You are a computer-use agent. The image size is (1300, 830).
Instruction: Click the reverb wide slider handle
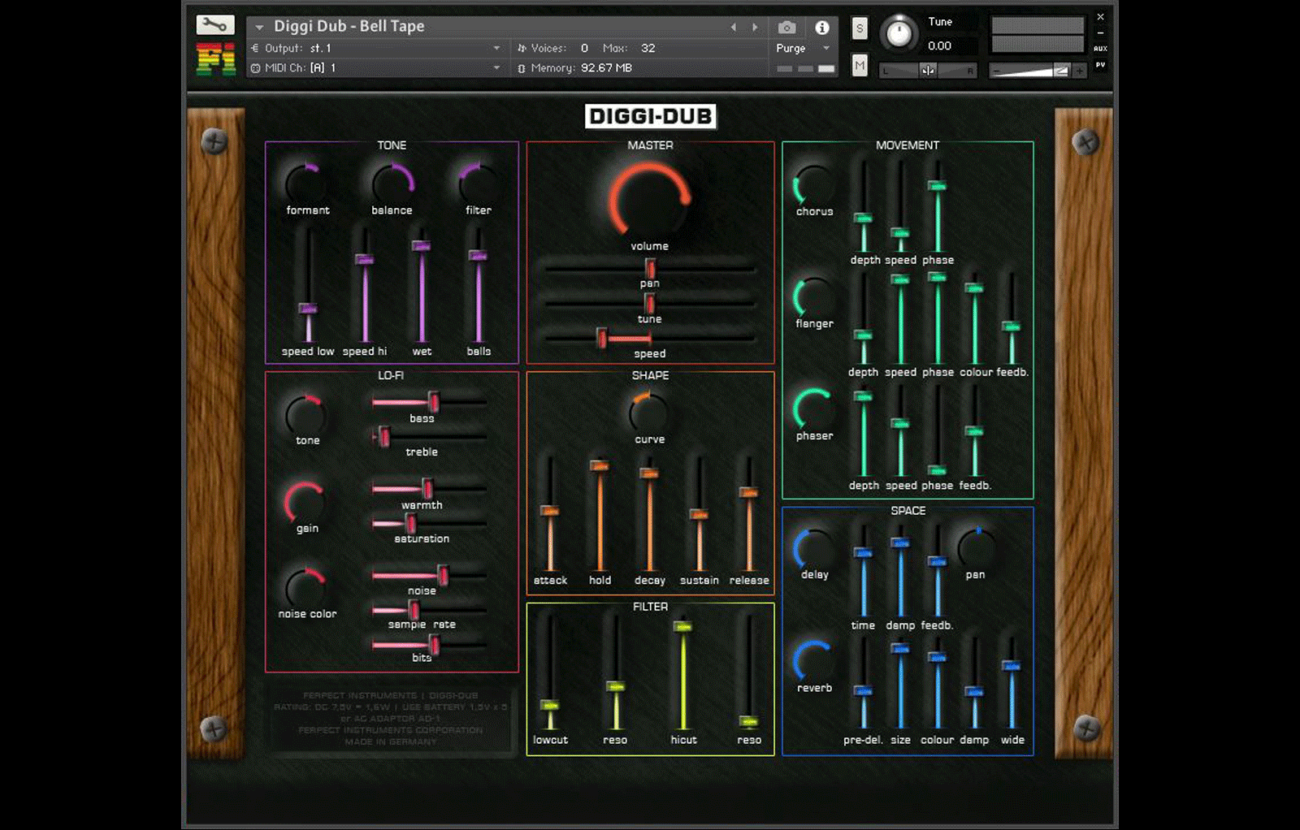[1011, 666]
